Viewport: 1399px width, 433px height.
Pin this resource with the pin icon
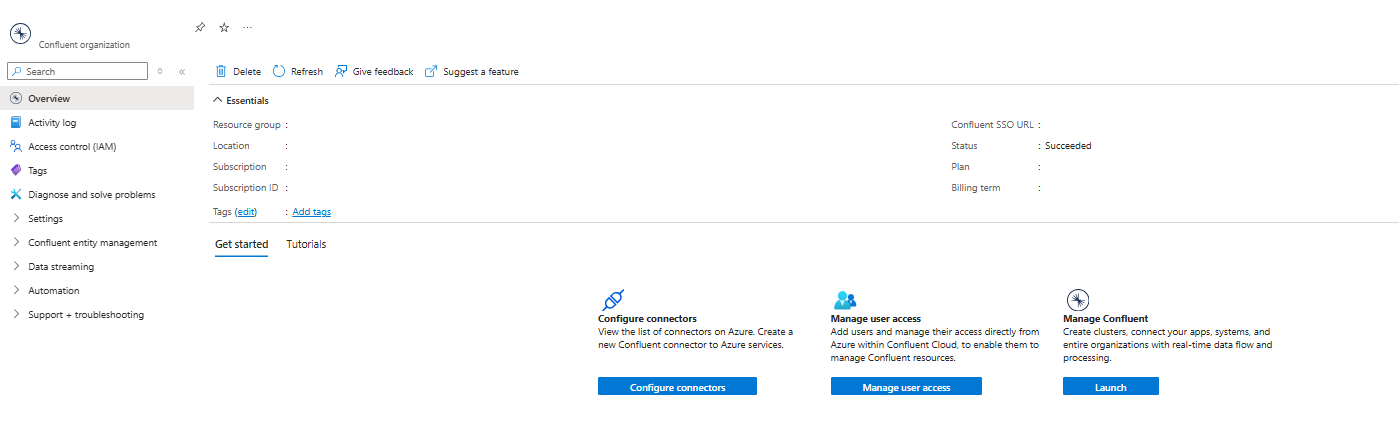[200, 27]
